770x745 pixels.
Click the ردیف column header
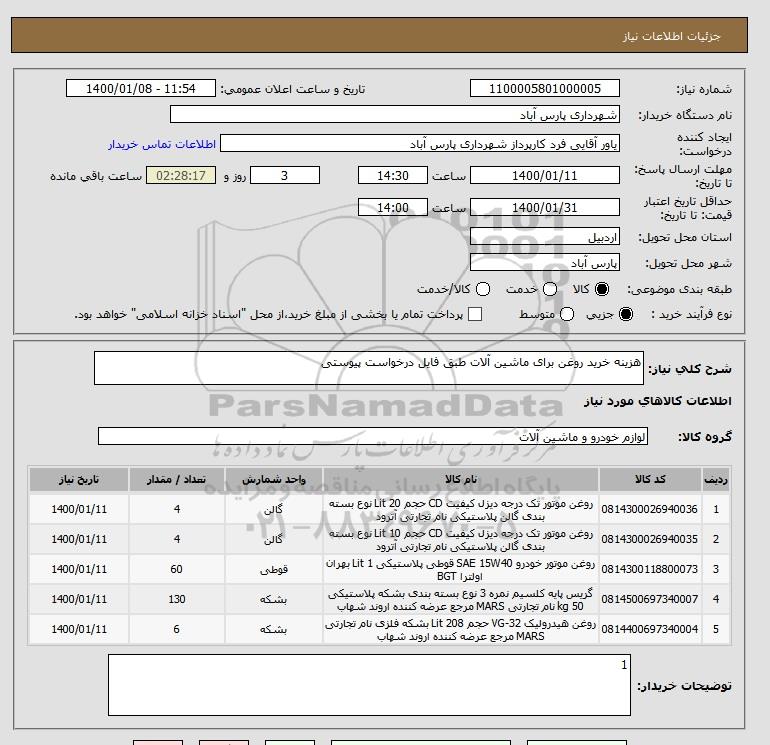click(716, 480)
